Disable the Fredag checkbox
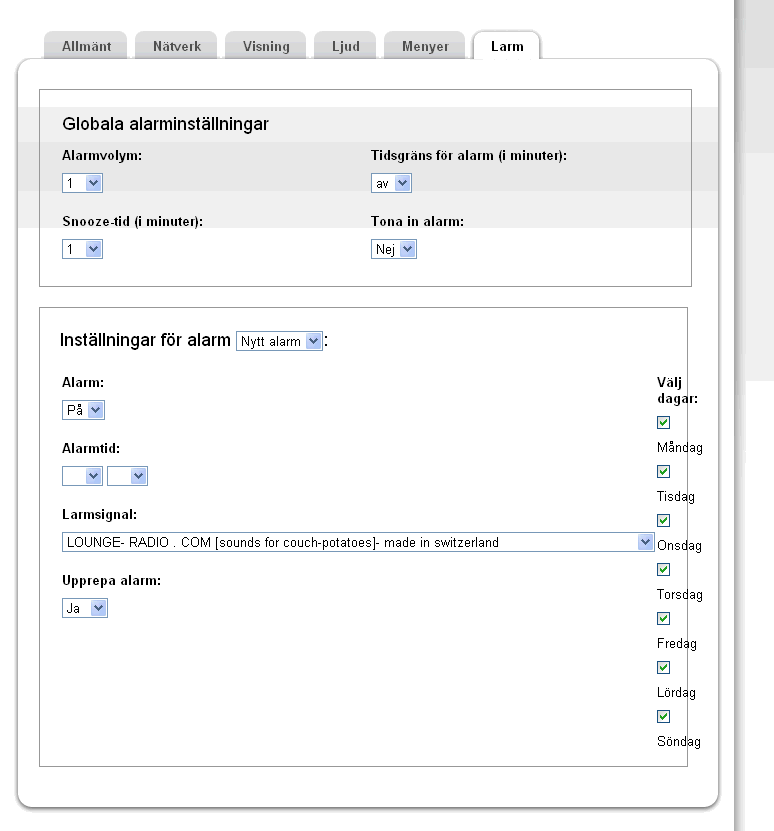This screenshot has width=774, height=831. tap(663, 619)
